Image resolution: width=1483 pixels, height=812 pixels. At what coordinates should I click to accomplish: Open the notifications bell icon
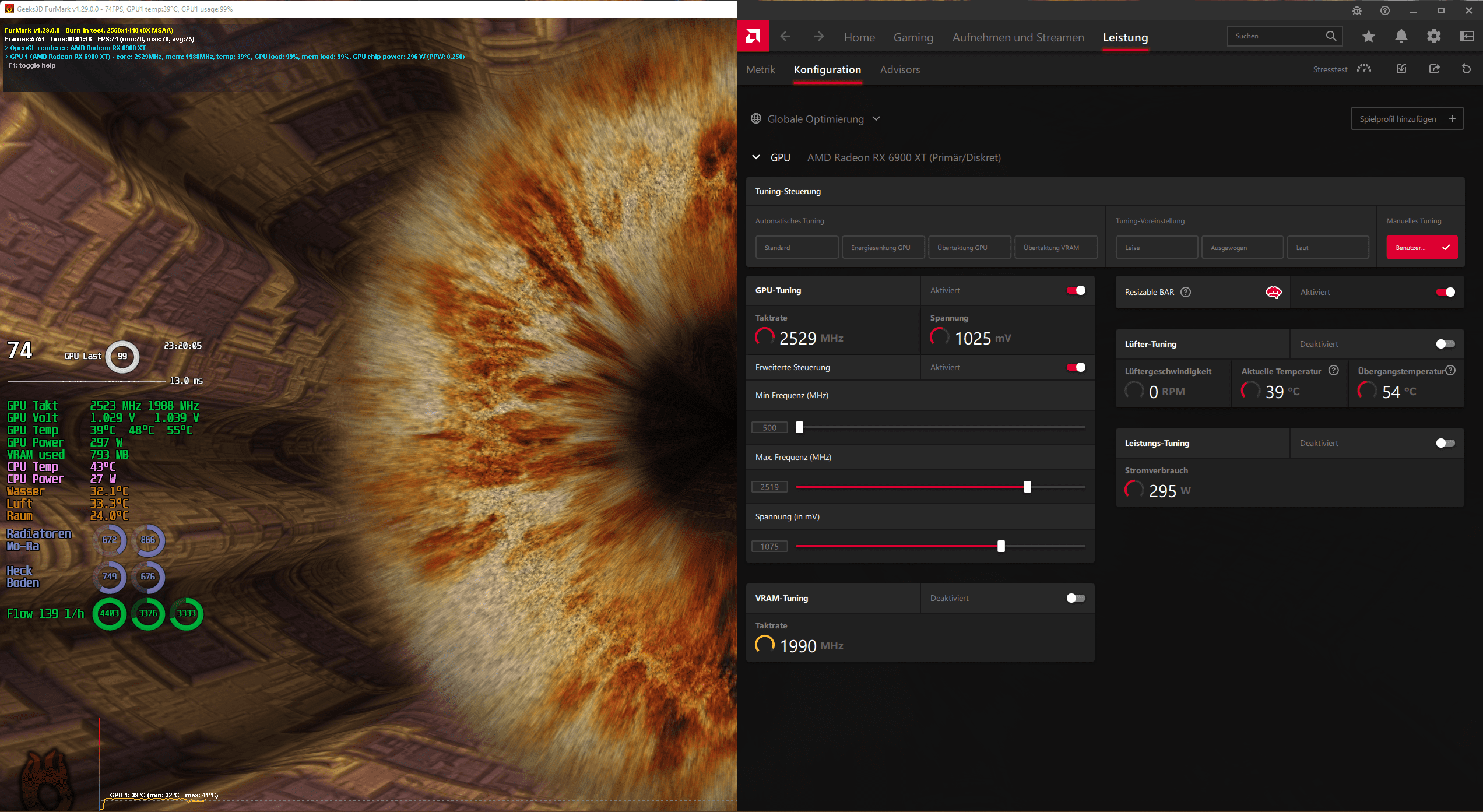(1401, 37)
